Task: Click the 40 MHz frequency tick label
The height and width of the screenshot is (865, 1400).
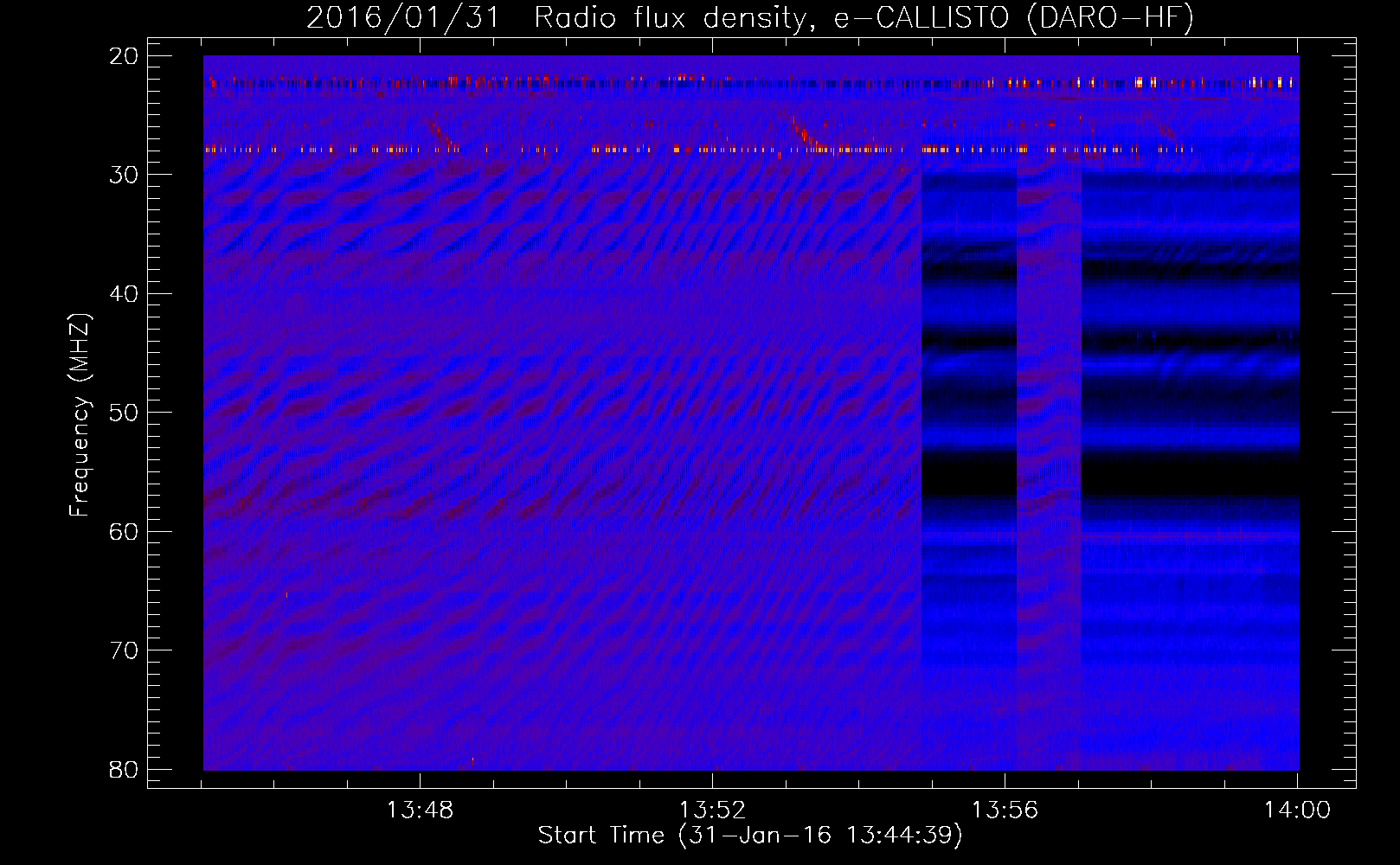Action: pos(124,294)
